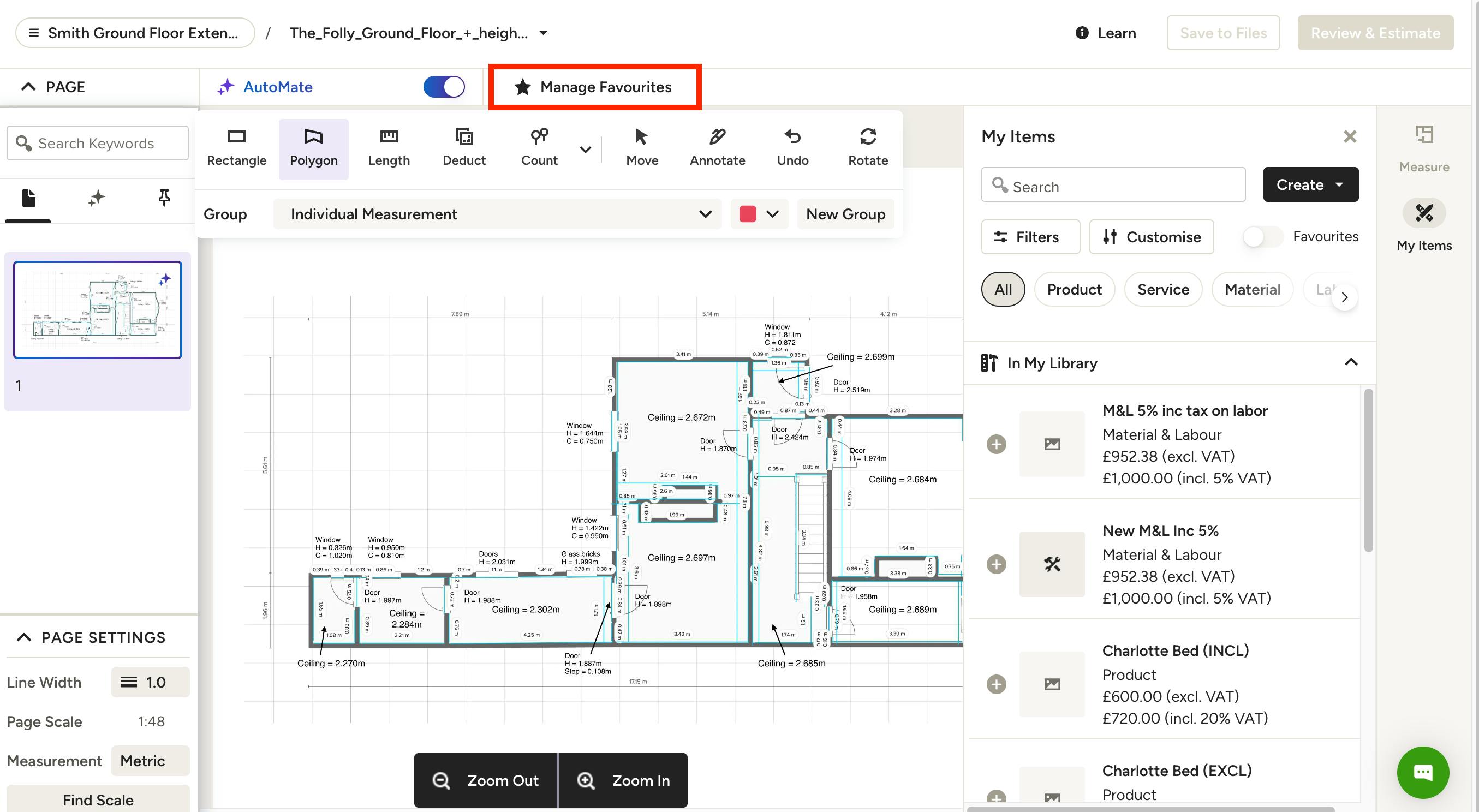The width and height of the screenshot is (1479, 812).
Task: Open the hamburger project menu Smith Ground Floor
Action: 135,33
